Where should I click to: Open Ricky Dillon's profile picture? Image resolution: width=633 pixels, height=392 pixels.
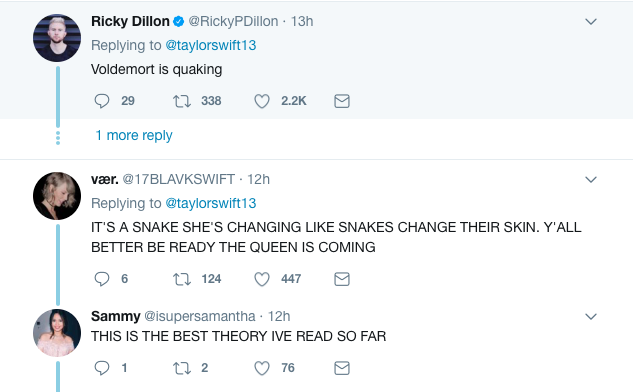point(57,38)
